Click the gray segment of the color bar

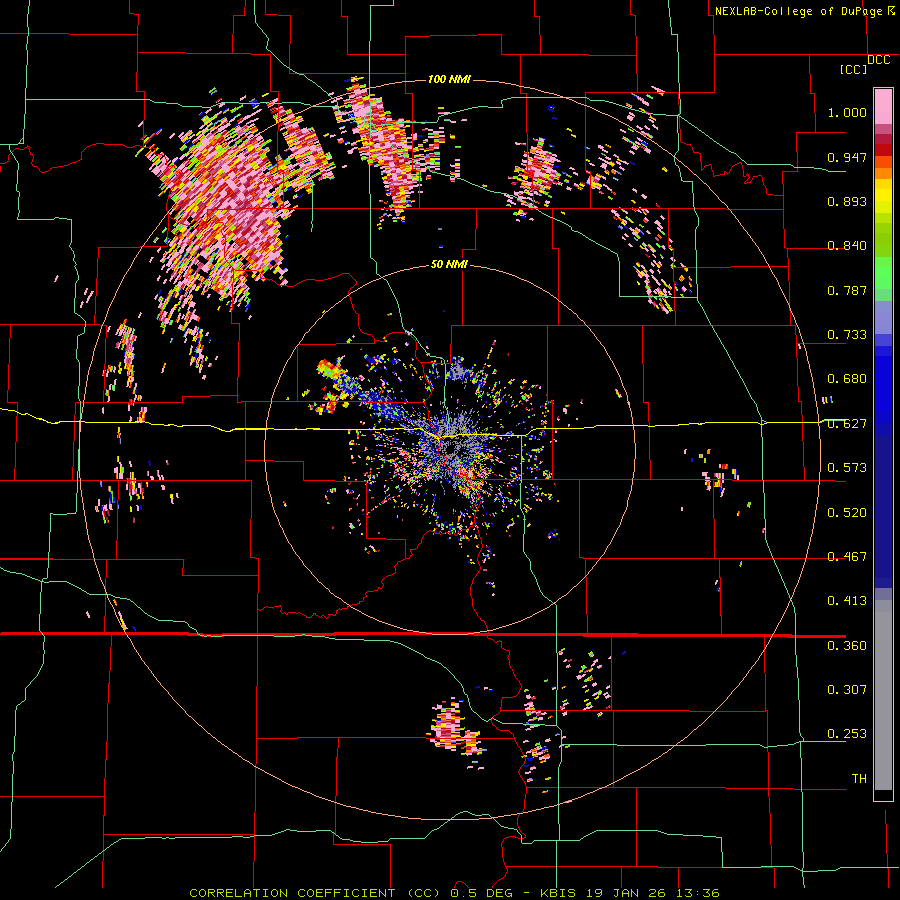[883, 695]
